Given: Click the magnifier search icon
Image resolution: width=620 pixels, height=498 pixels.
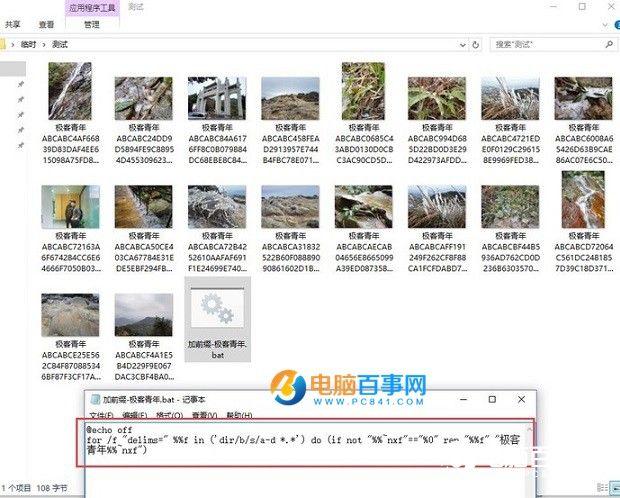Looking at the screenshot, I should click(x=609, y=44).
